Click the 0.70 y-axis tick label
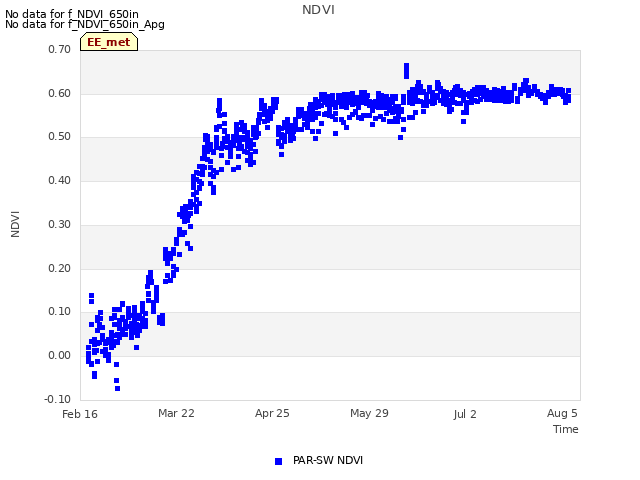The height and width of the screenshot is (480, 640). pos(60,49)
